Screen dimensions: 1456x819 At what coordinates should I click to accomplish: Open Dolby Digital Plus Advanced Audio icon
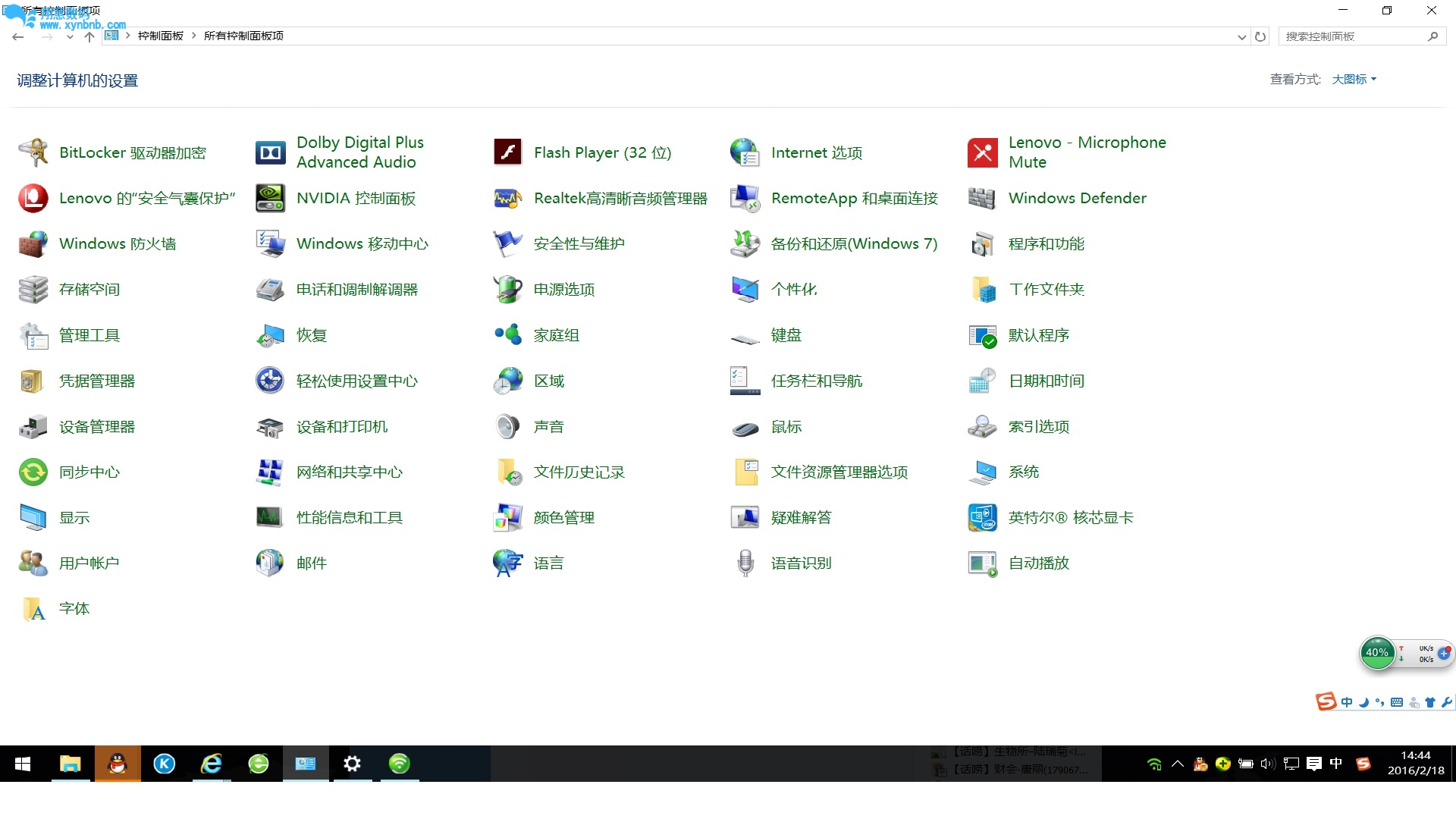pyautogui.click(x=271, y=152)
